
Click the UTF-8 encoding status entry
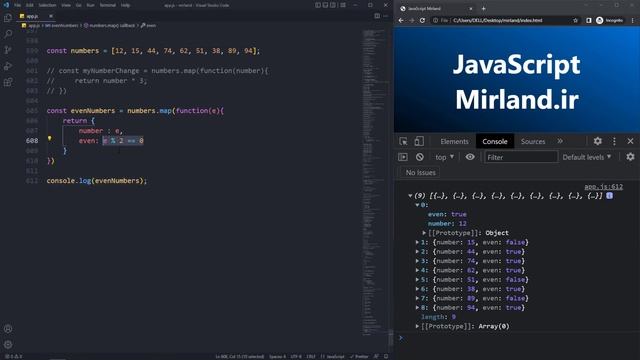[296, 356]
